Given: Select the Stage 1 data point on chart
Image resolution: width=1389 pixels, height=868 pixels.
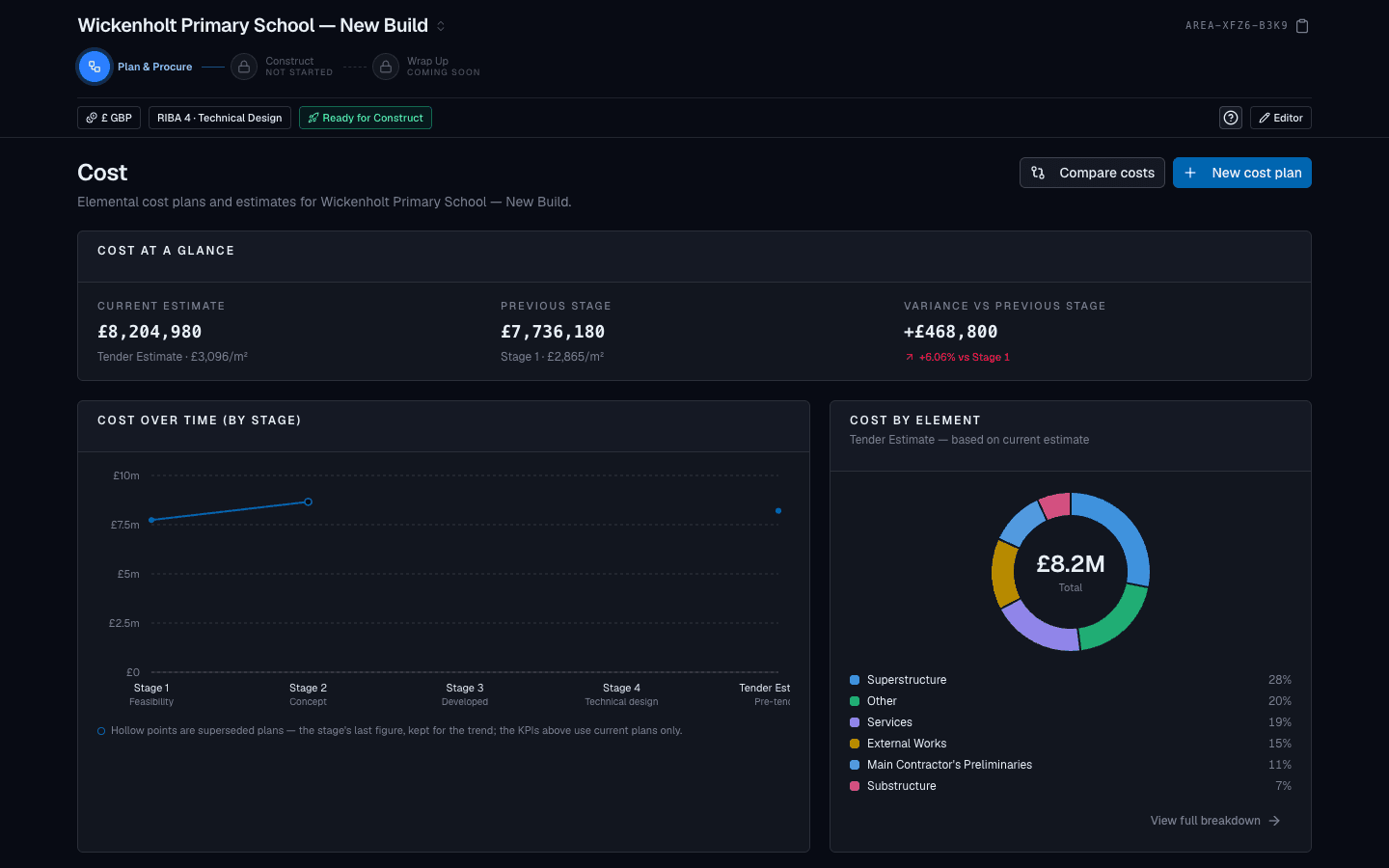Looking at the screenshot, I should tap(151, 520).
